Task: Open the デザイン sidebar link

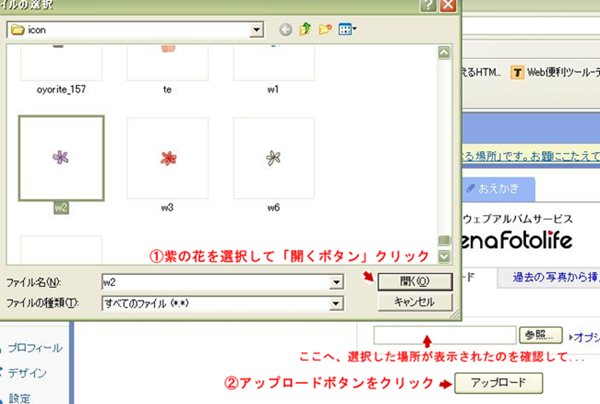Action: point(27,372)
